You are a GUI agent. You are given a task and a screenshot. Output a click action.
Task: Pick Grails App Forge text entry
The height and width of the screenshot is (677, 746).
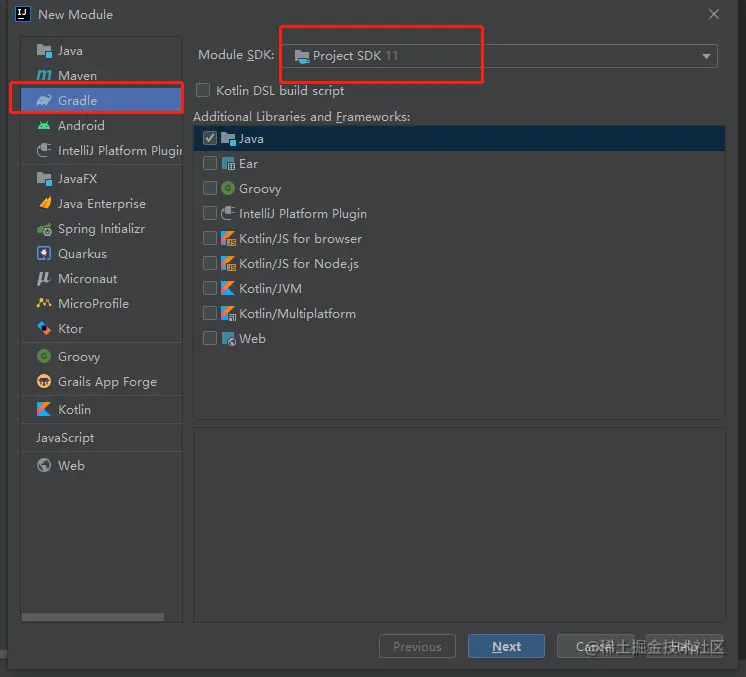click(x=108, y=382)
